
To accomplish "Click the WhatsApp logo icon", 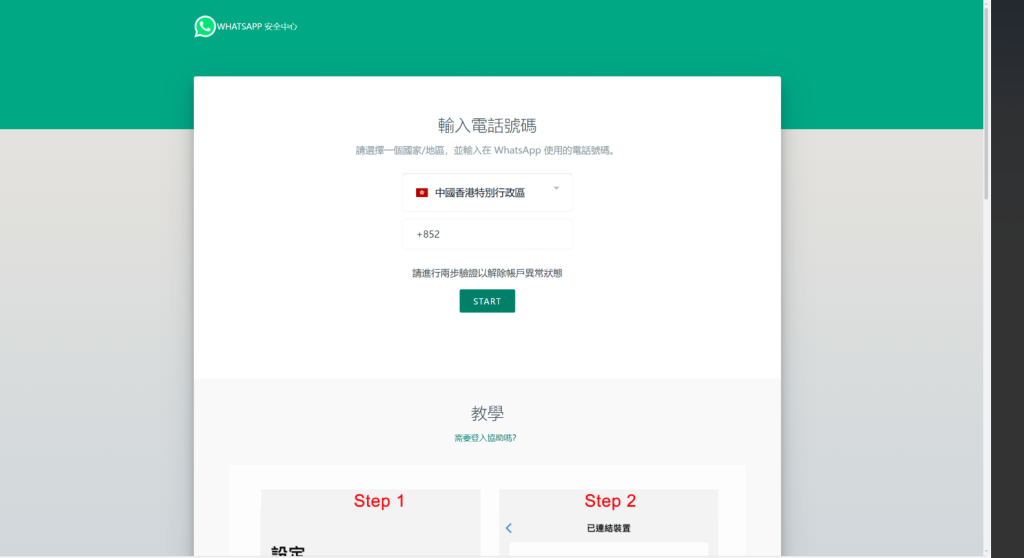I will (204, 26).
